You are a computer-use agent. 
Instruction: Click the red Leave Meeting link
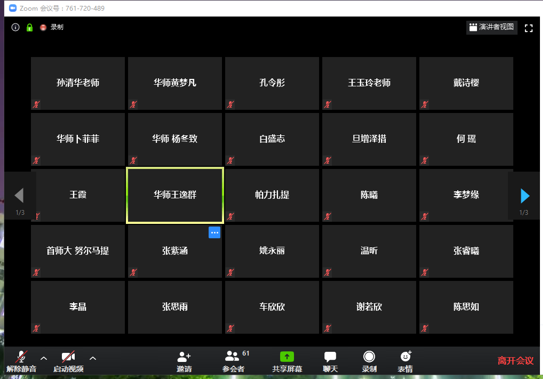[515, 361]
